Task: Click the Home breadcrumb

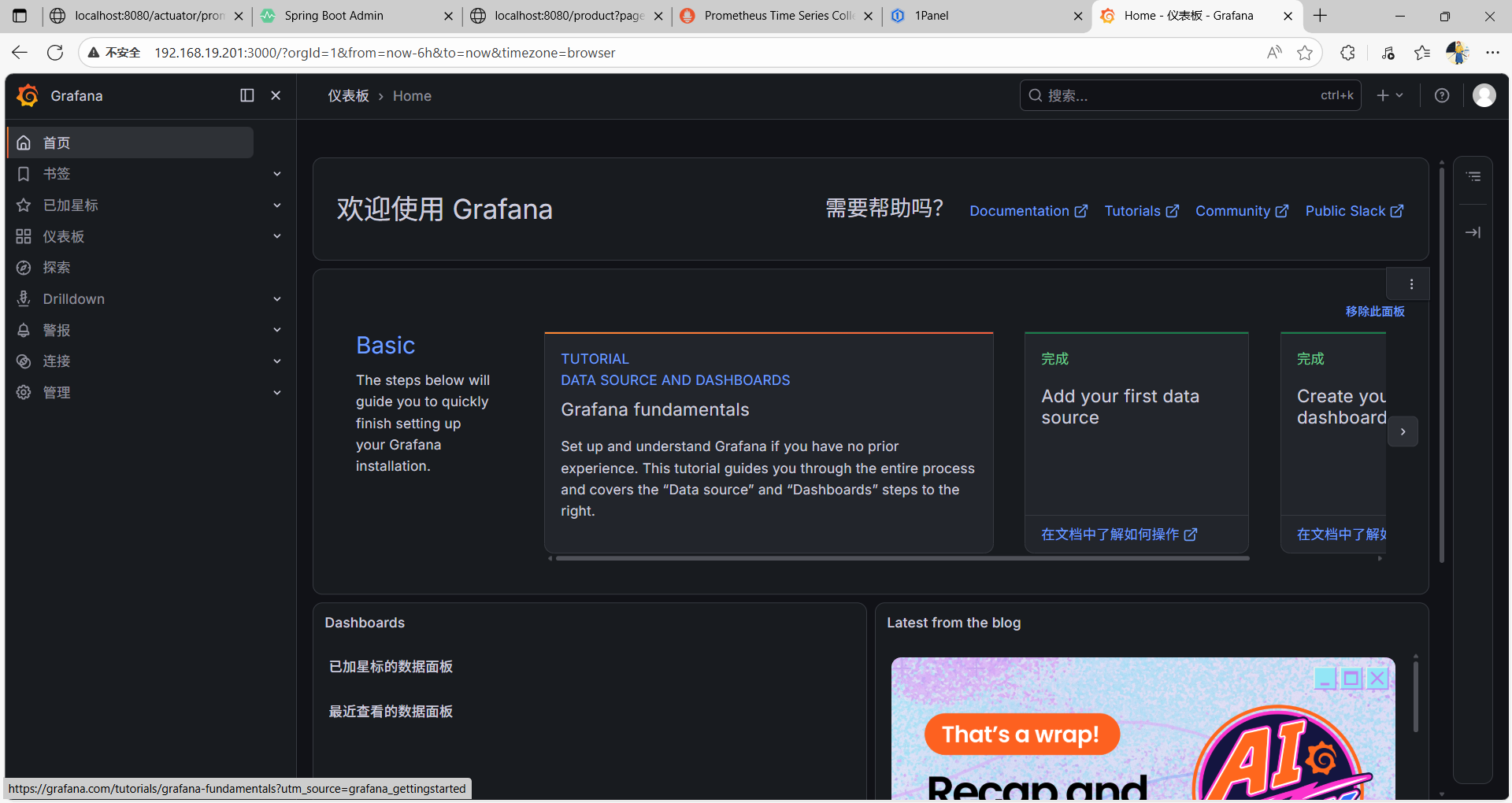Action: [x=412, y=96]
